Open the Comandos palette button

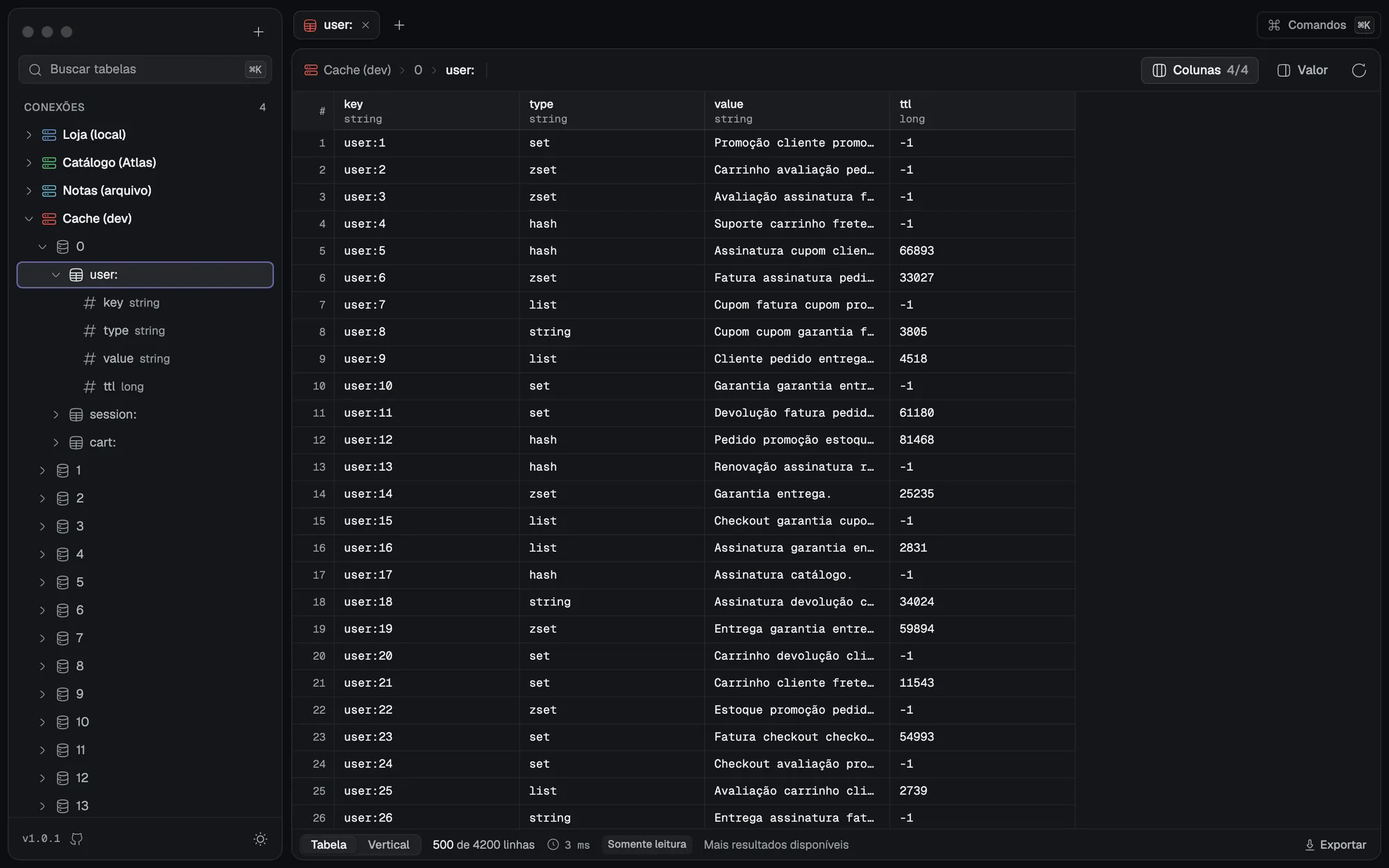1318,25
